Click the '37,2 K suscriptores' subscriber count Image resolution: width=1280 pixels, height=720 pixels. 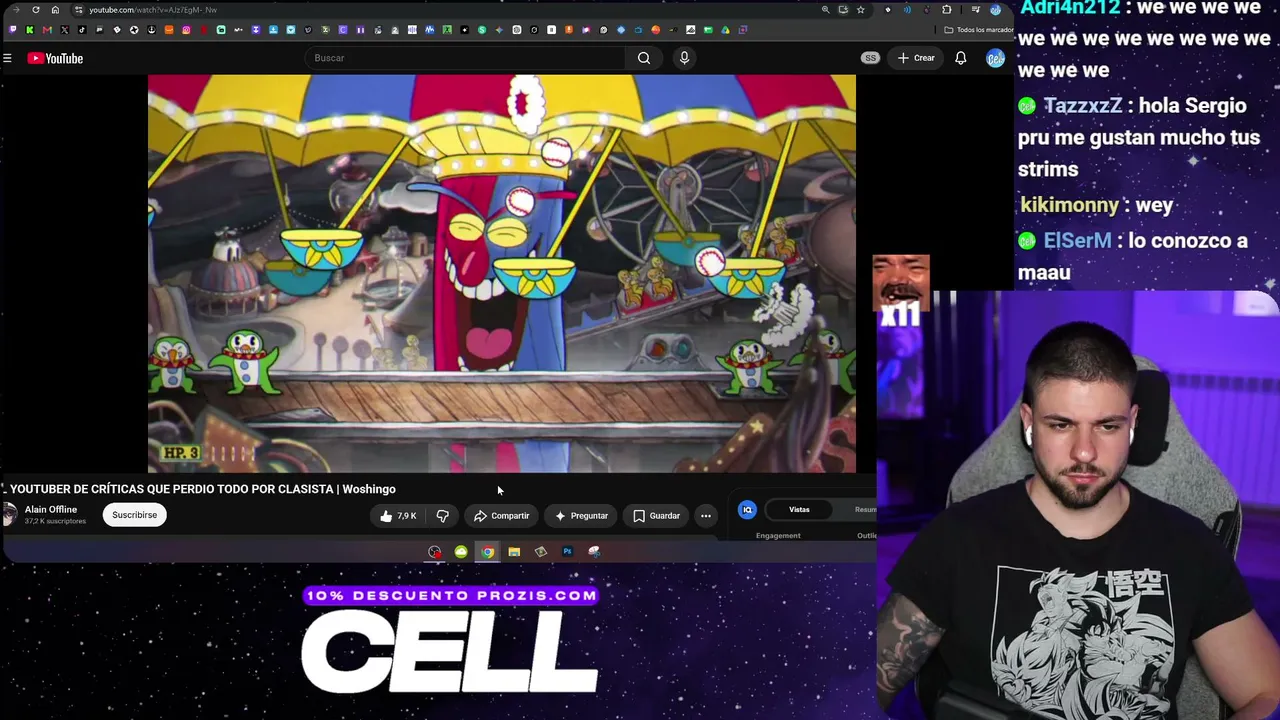pyautogui.click(x=55, y=522)
